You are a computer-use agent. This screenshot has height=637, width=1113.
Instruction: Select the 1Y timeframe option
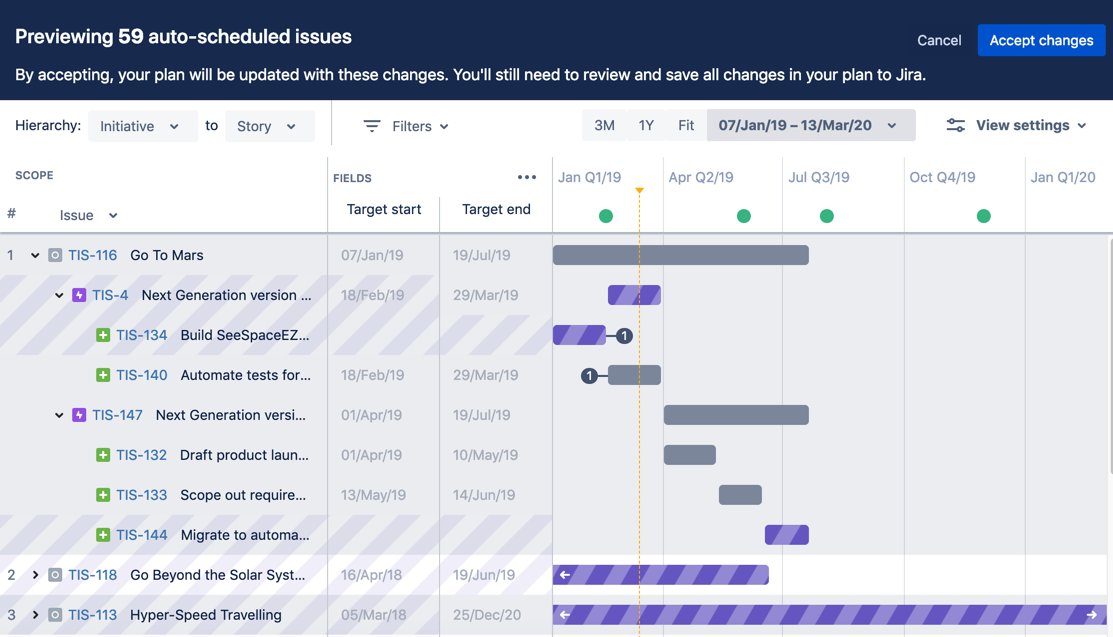[x=646, y=125]
